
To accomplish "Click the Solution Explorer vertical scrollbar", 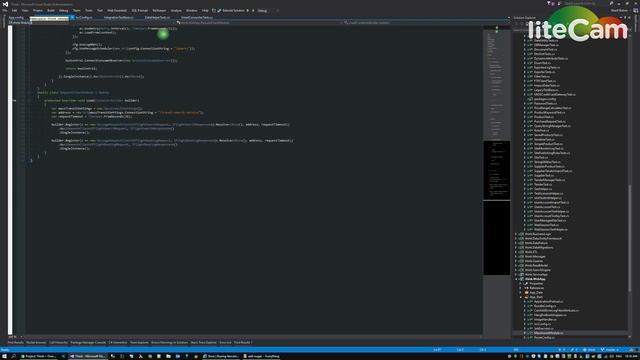I will [630, 239].
